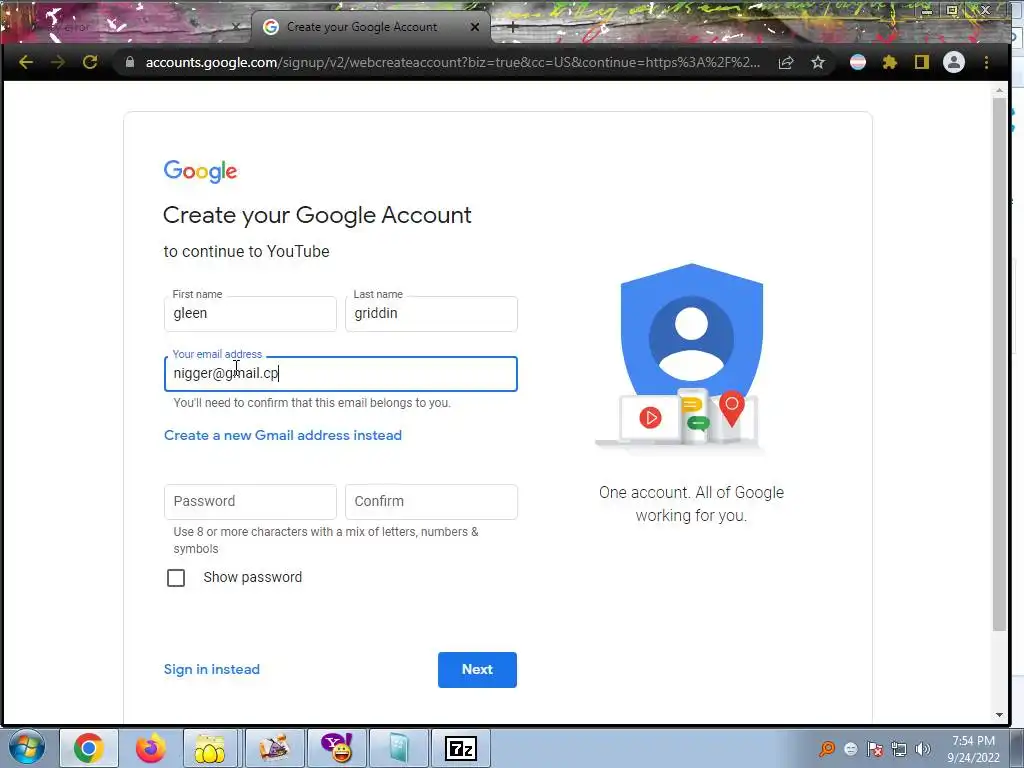Viewport: 1024px width, 768px height.
Task: Click the Google logo
Action: pyautogui.click(x=200, y=171)
